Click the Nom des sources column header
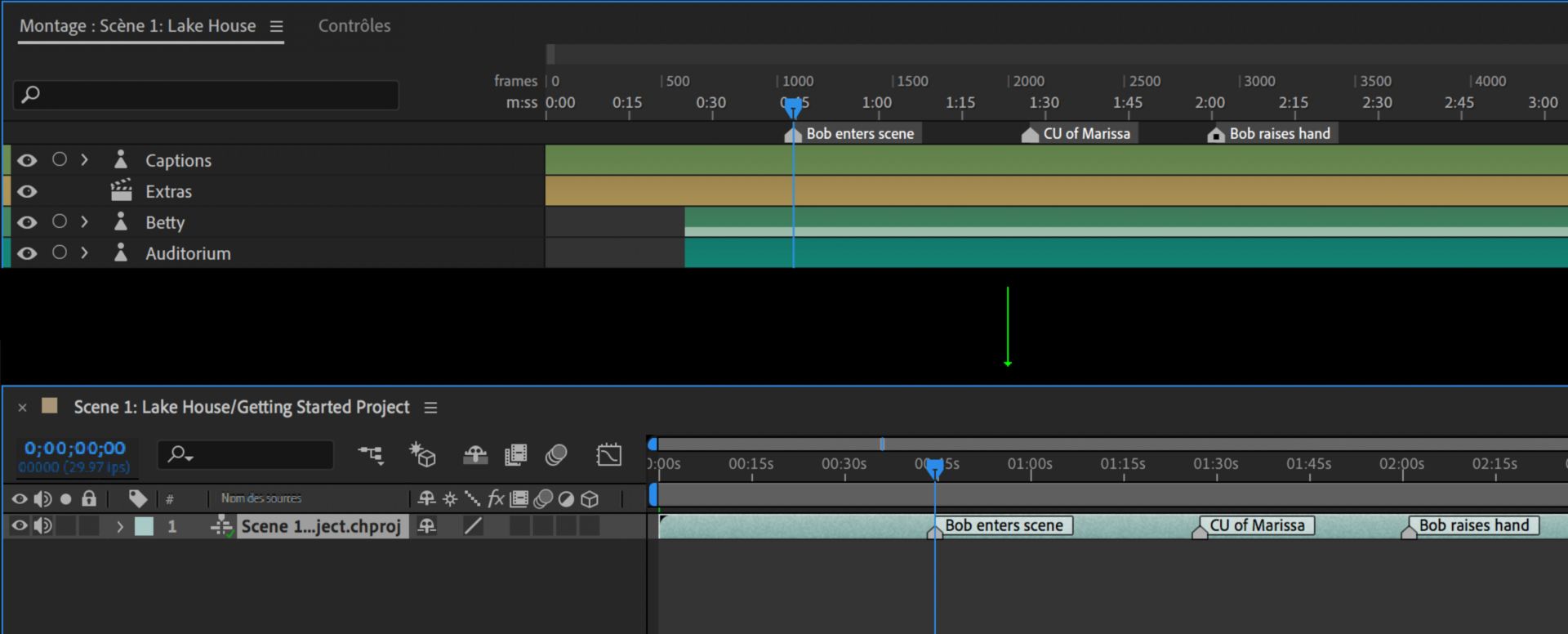This screenshot has height=634, width=1568. pyautogui.click(x=261, y=498)
